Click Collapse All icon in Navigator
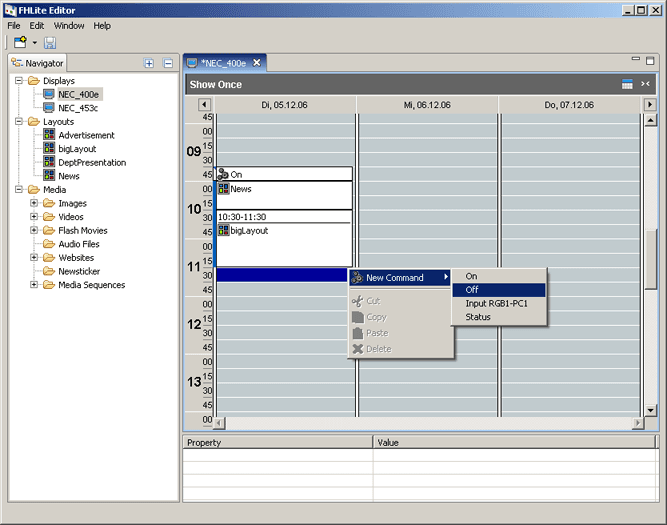The height and width of the screenshot is (525, 667). coord(167,63)
